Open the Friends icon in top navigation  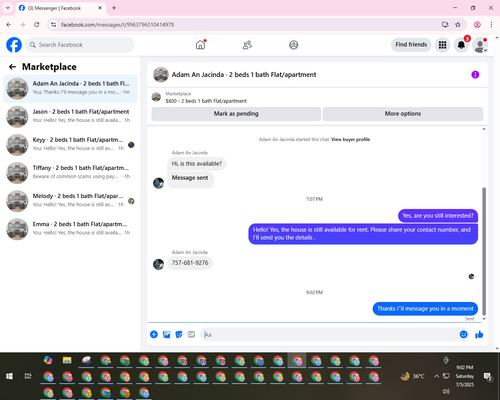pos(247,45)
